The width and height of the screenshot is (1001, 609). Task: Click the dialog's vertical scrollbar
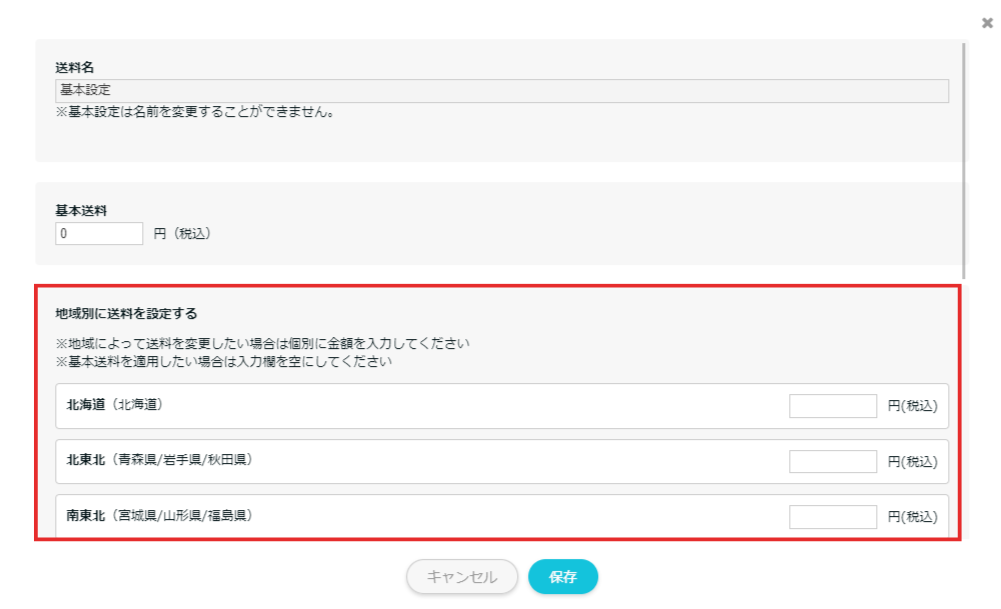965,160
